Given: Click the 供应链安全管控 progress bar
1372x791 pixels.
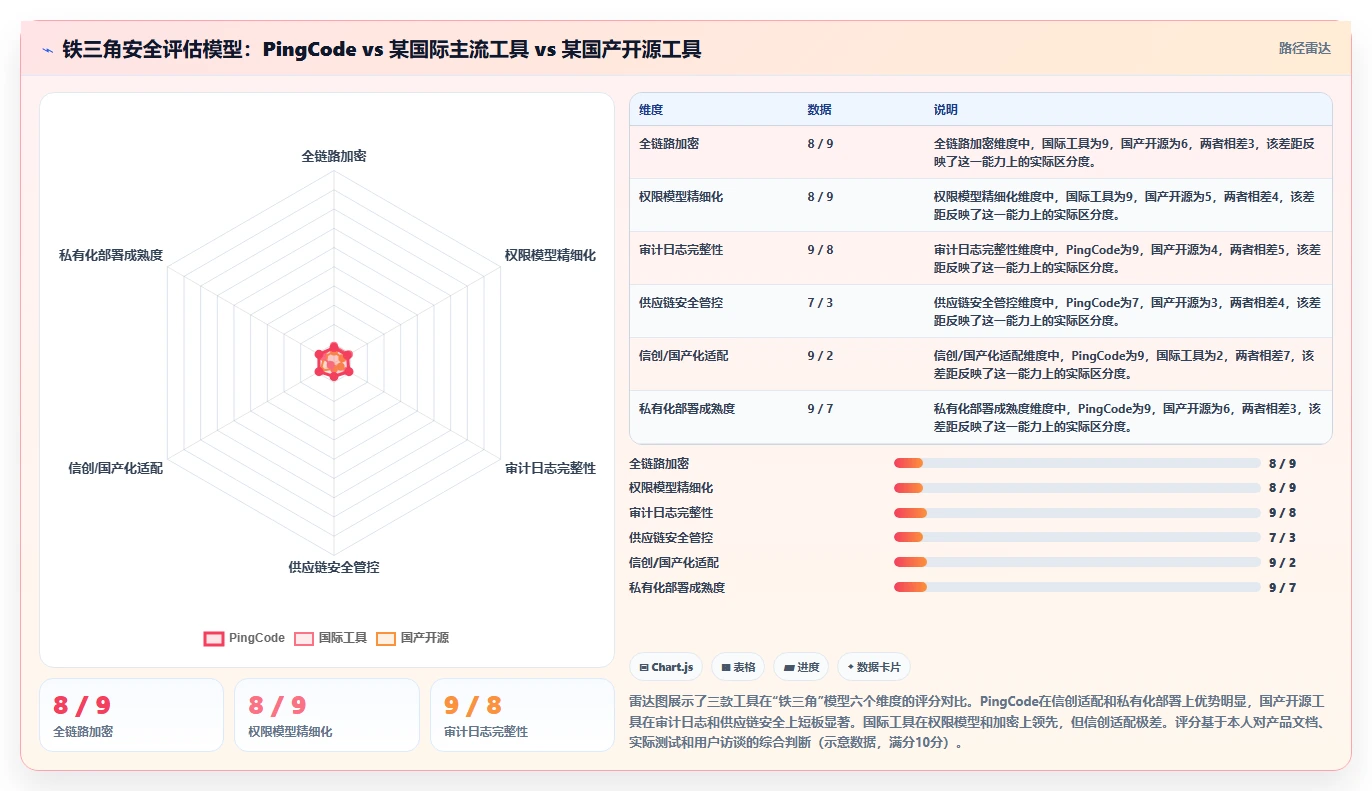Looking at the screenshot, I should pos(1077,538).
